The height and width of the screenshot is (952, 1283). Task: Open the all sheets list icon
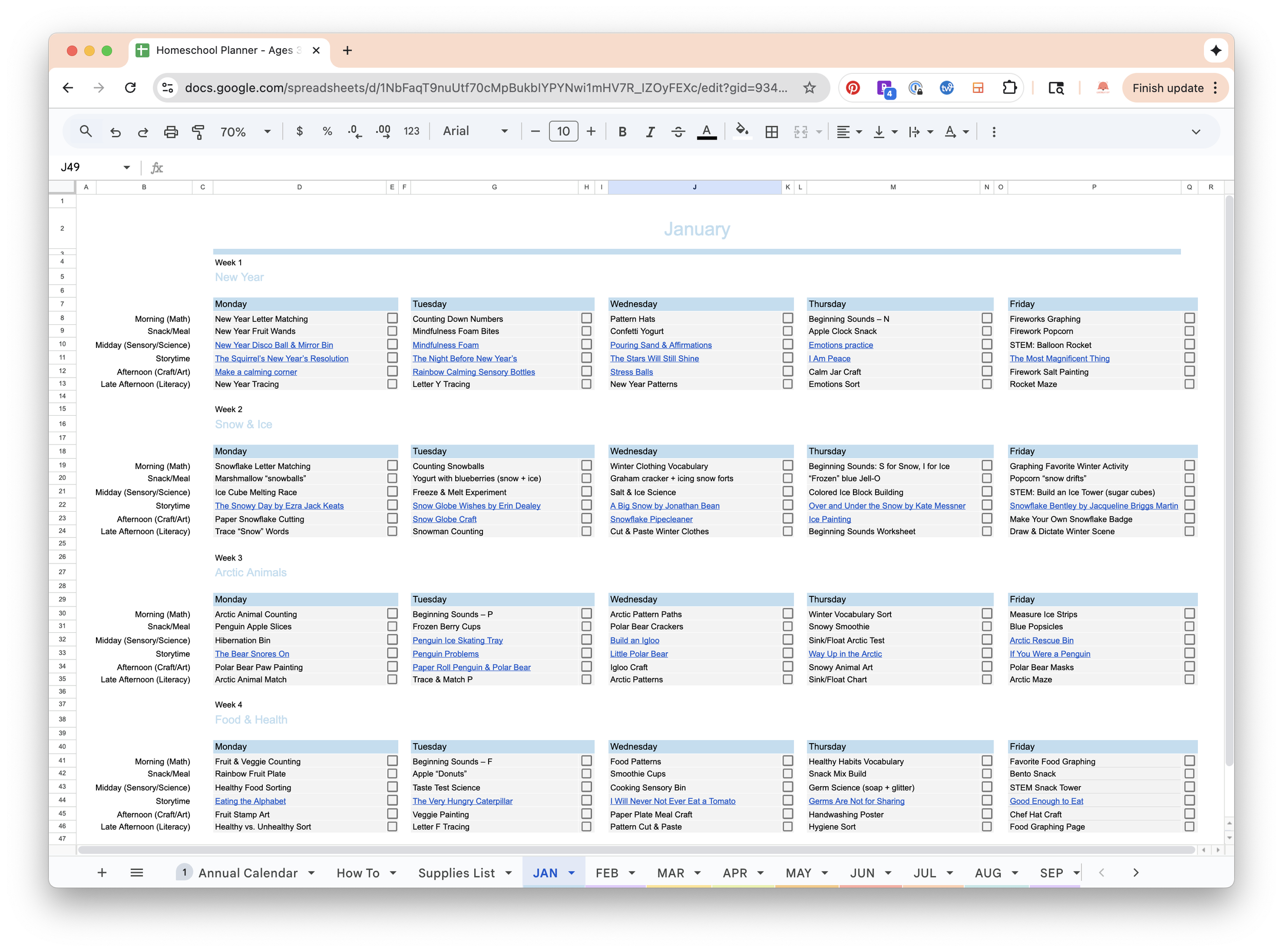137,872
